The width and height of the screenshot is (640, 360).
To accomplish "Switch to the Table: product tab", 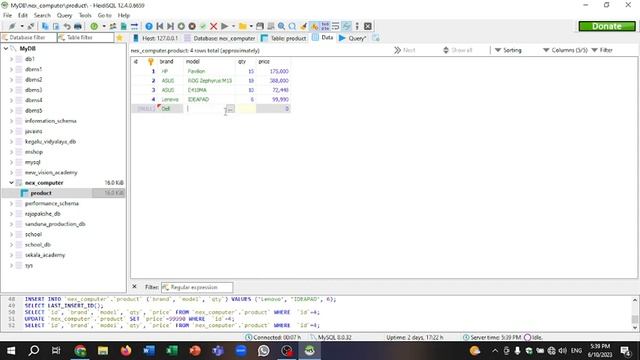I will (x=284, y=38).
